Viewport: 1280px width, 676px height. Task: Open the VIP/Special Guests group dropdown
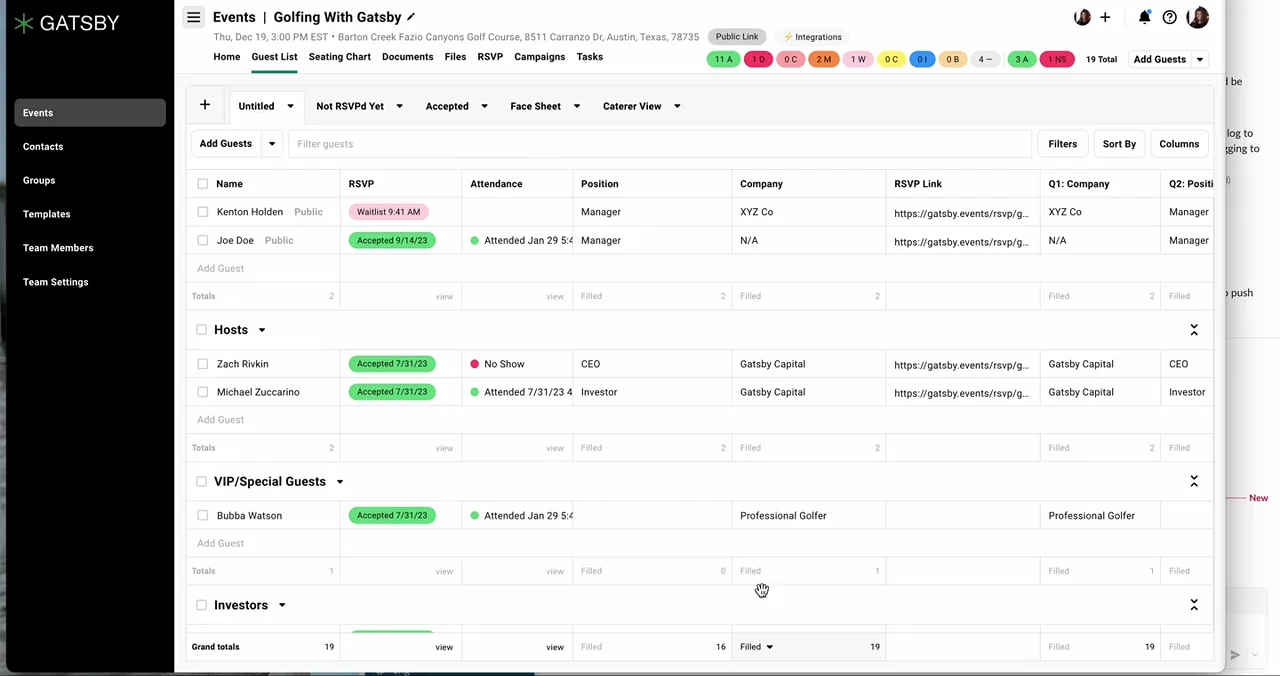(x=340, y=482)
